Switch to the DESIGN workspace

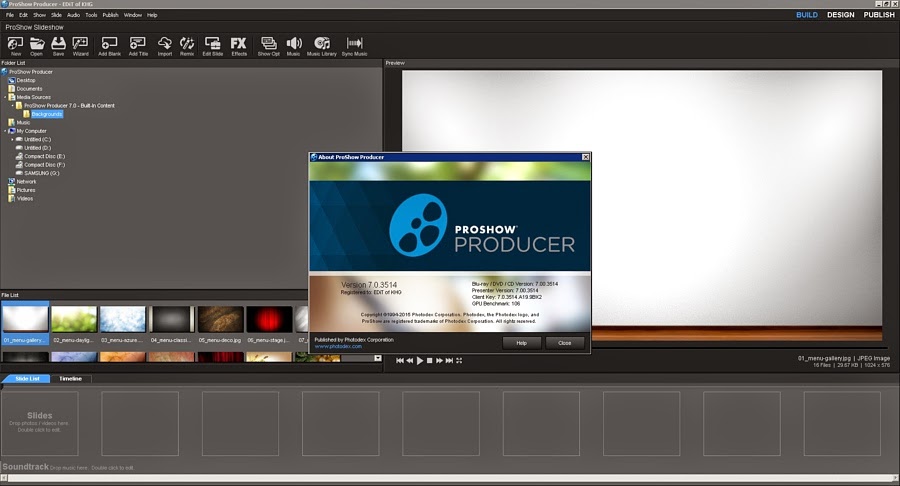840,15
